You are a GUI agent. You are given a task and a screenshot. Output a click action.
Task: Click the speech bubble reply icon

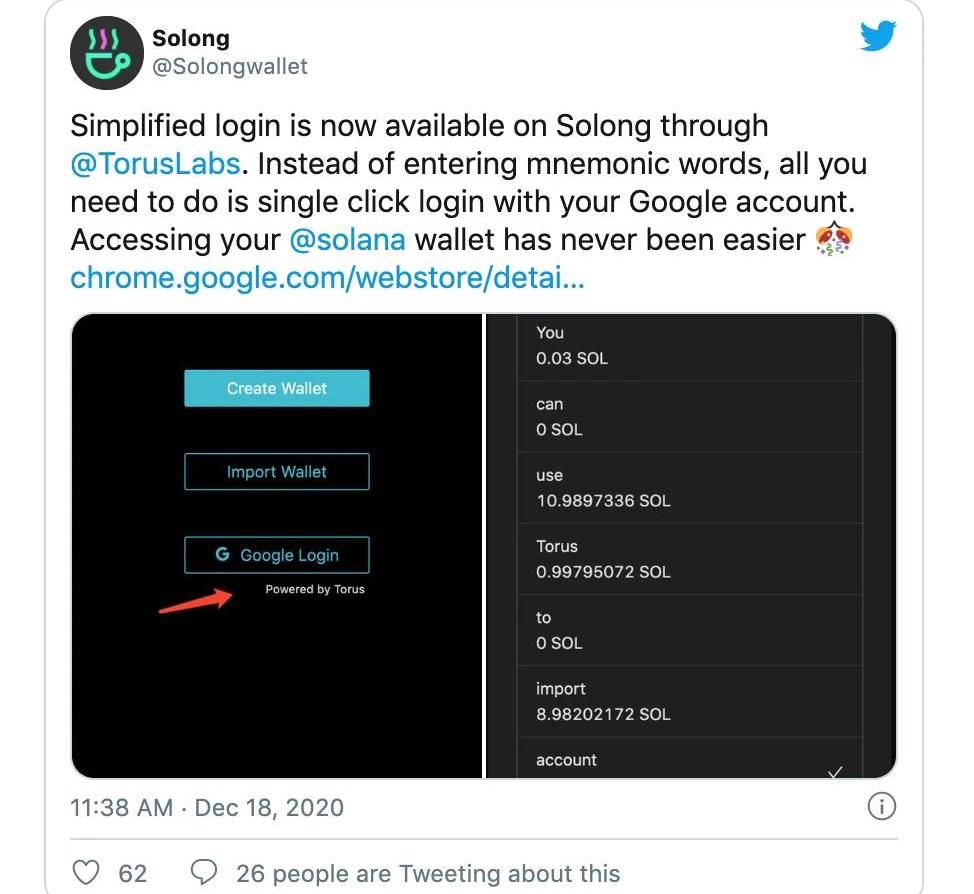tap(203, 872)
